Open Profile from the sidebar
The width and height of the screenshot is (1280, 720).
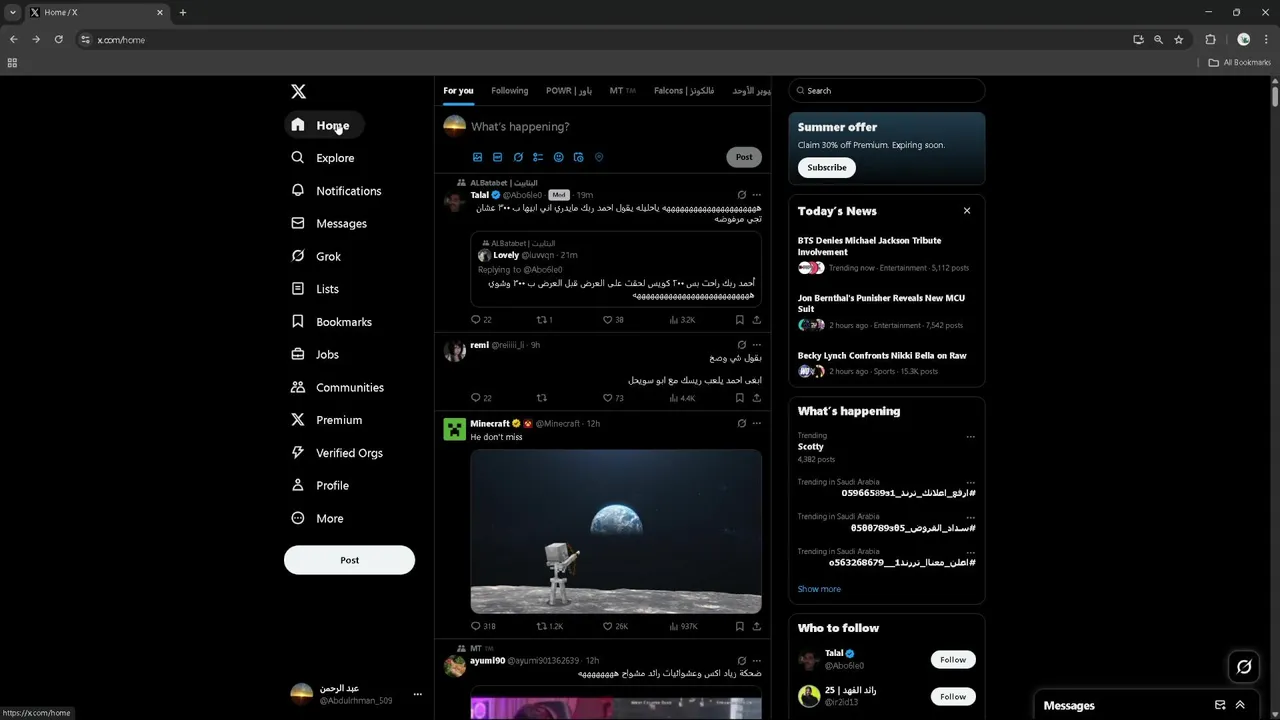click(x=320, y=485)
